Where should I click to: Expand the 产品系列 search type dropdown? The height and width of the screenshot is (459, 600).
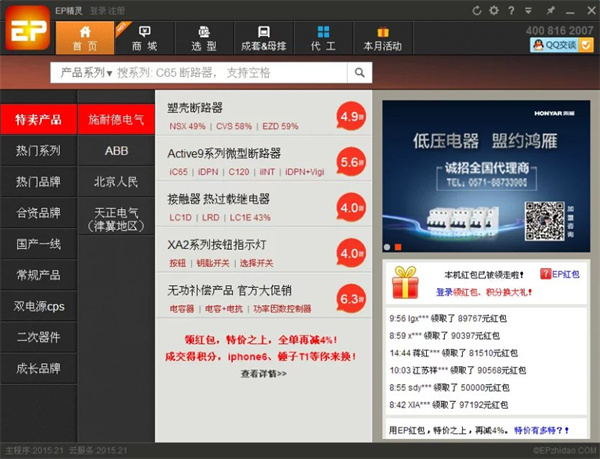(86, 72)
